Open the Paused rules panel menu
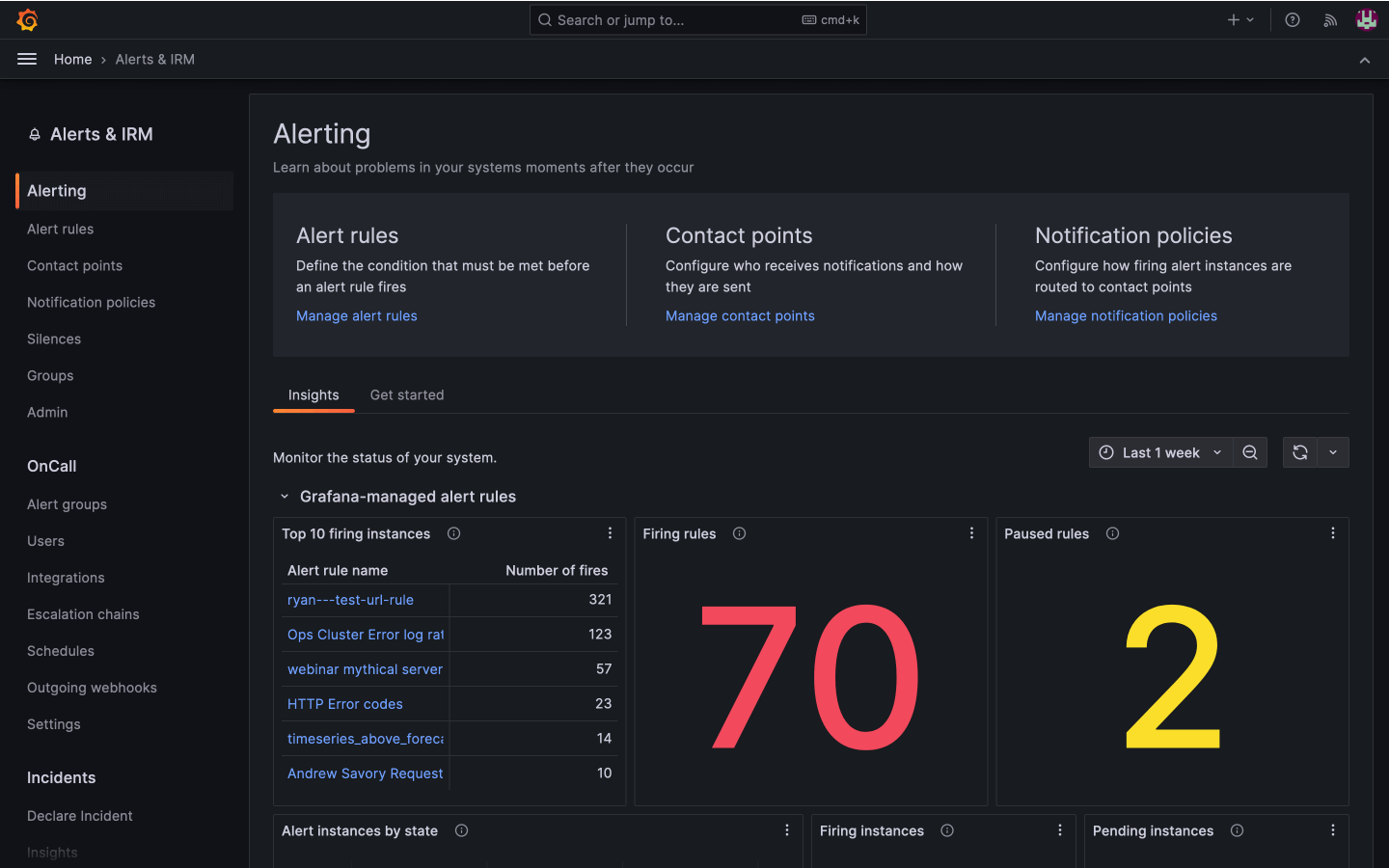 (x=1332, y=532)
